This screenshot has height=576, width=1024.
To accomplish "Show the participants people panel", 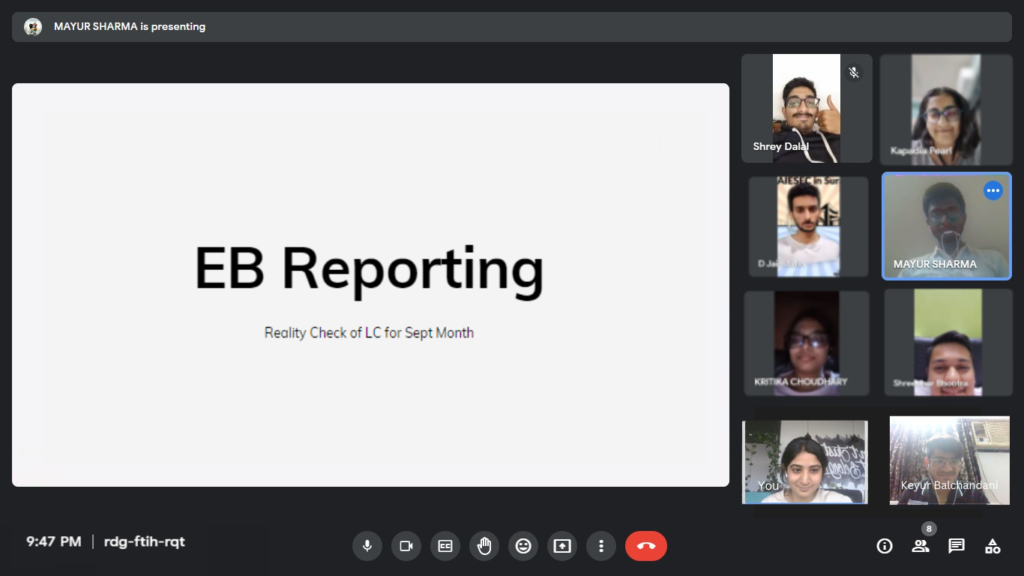I will click(920, 546).
